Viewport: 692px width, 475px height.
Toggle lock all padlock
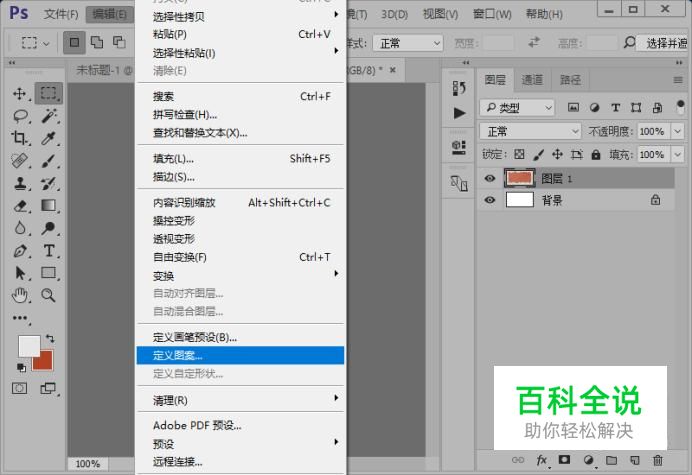(596, 154)
